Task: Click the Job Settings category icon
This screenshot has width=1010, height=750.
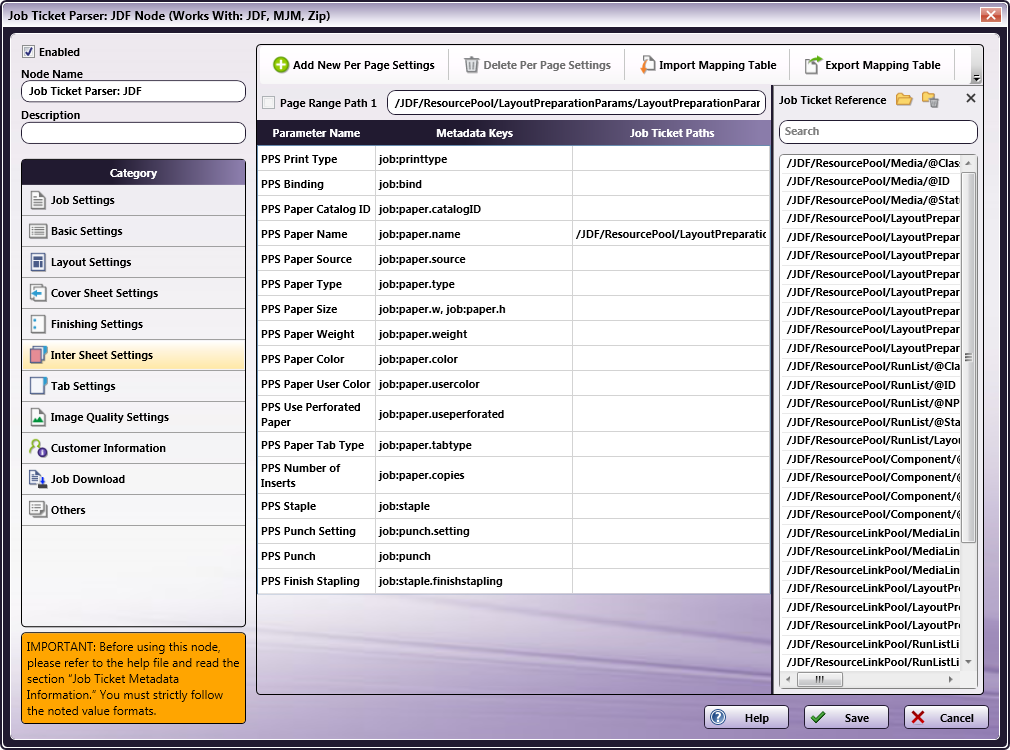Action: pyautogui.click(x=38, y=200)
